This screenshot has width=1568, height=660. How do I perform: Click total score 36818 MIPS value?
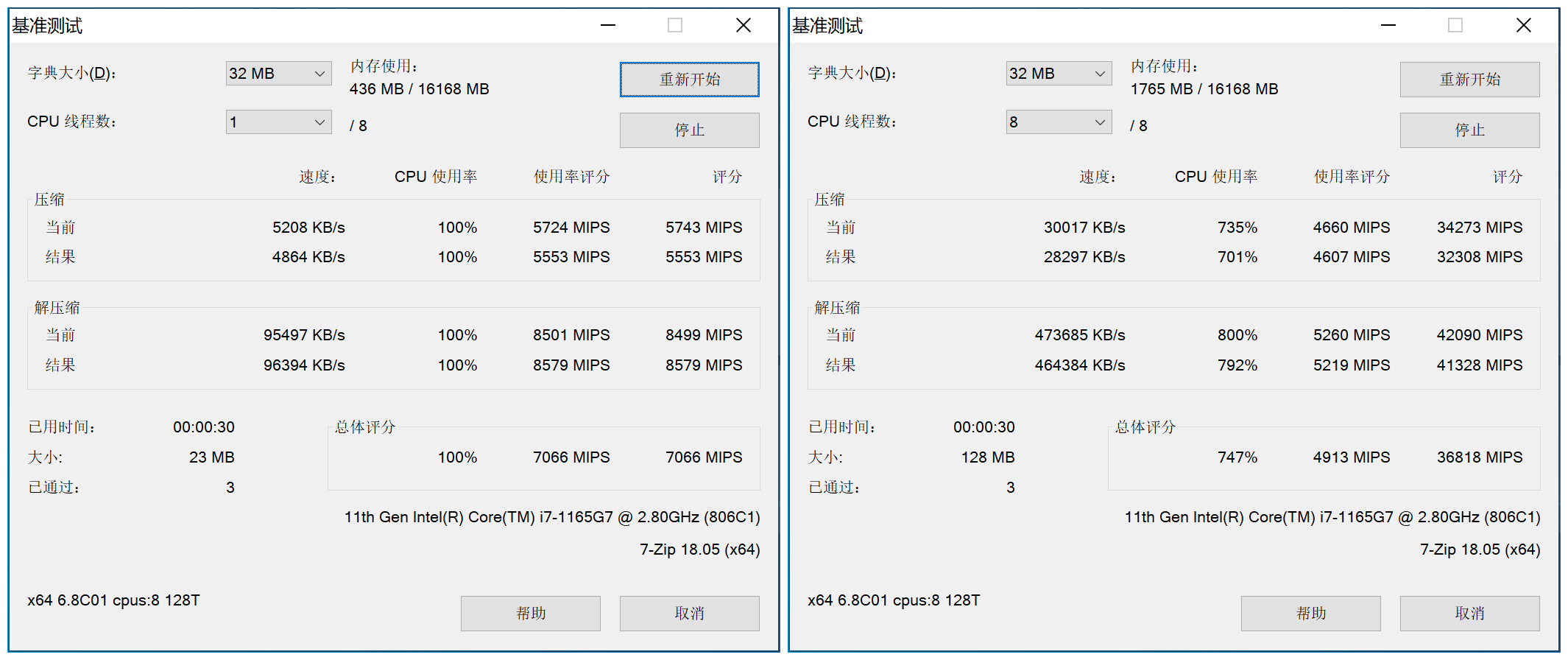pos(1479,457)
